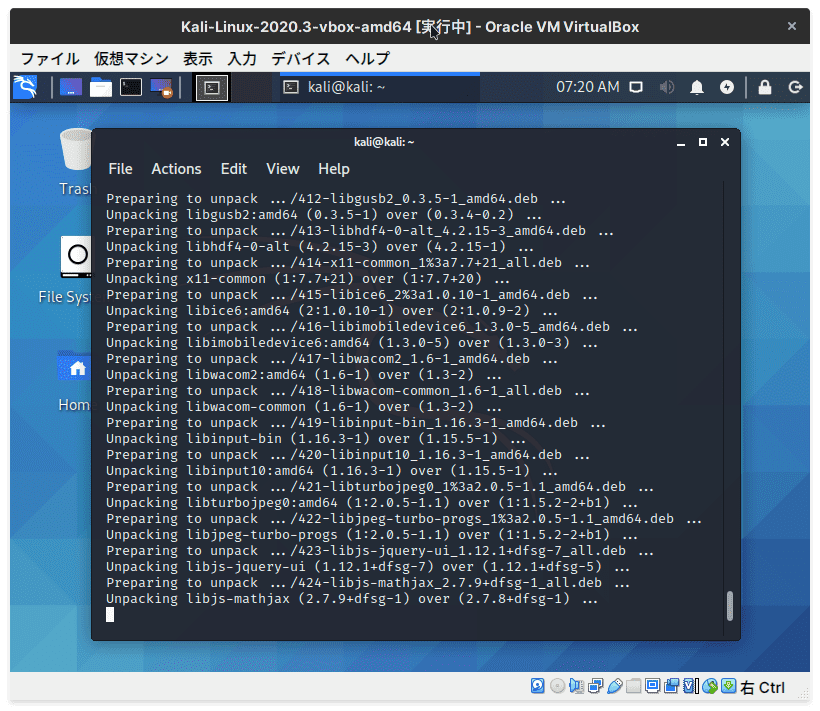The height and width of the screenshot is (711, 820).
Task: Click the panel launcher icon with orange badge
Action: (161, 87)
